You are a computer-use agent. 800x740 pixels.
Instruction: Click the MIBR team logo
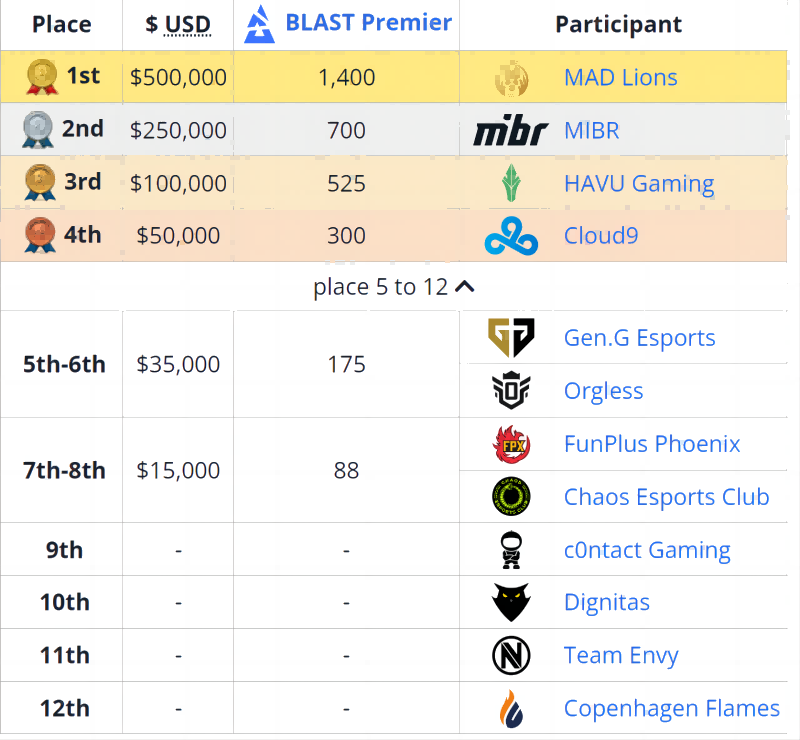pos(511,130)
